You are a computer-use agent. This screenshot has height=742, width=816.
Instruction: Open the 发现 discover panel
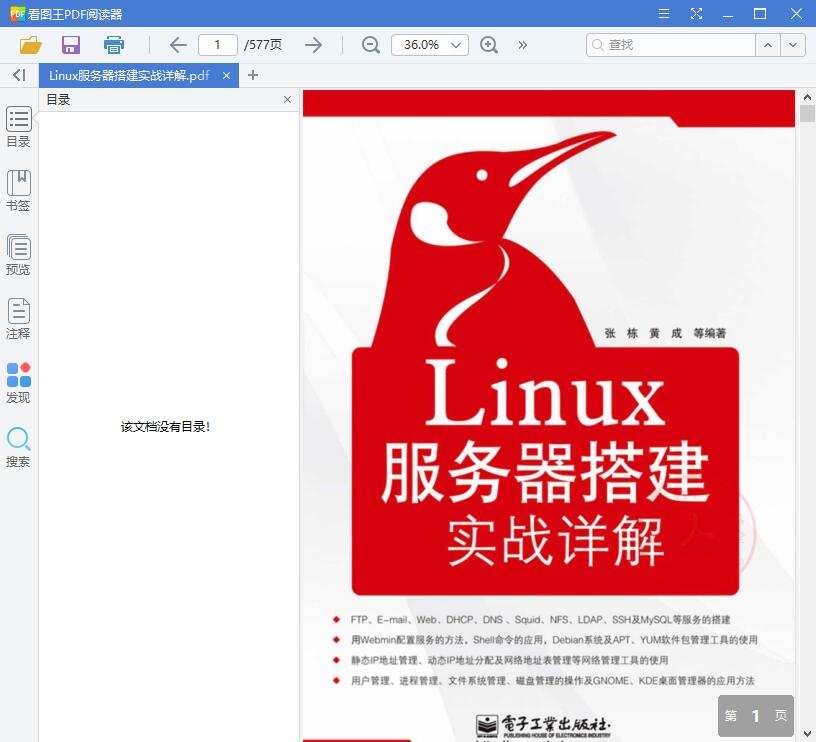18,383
